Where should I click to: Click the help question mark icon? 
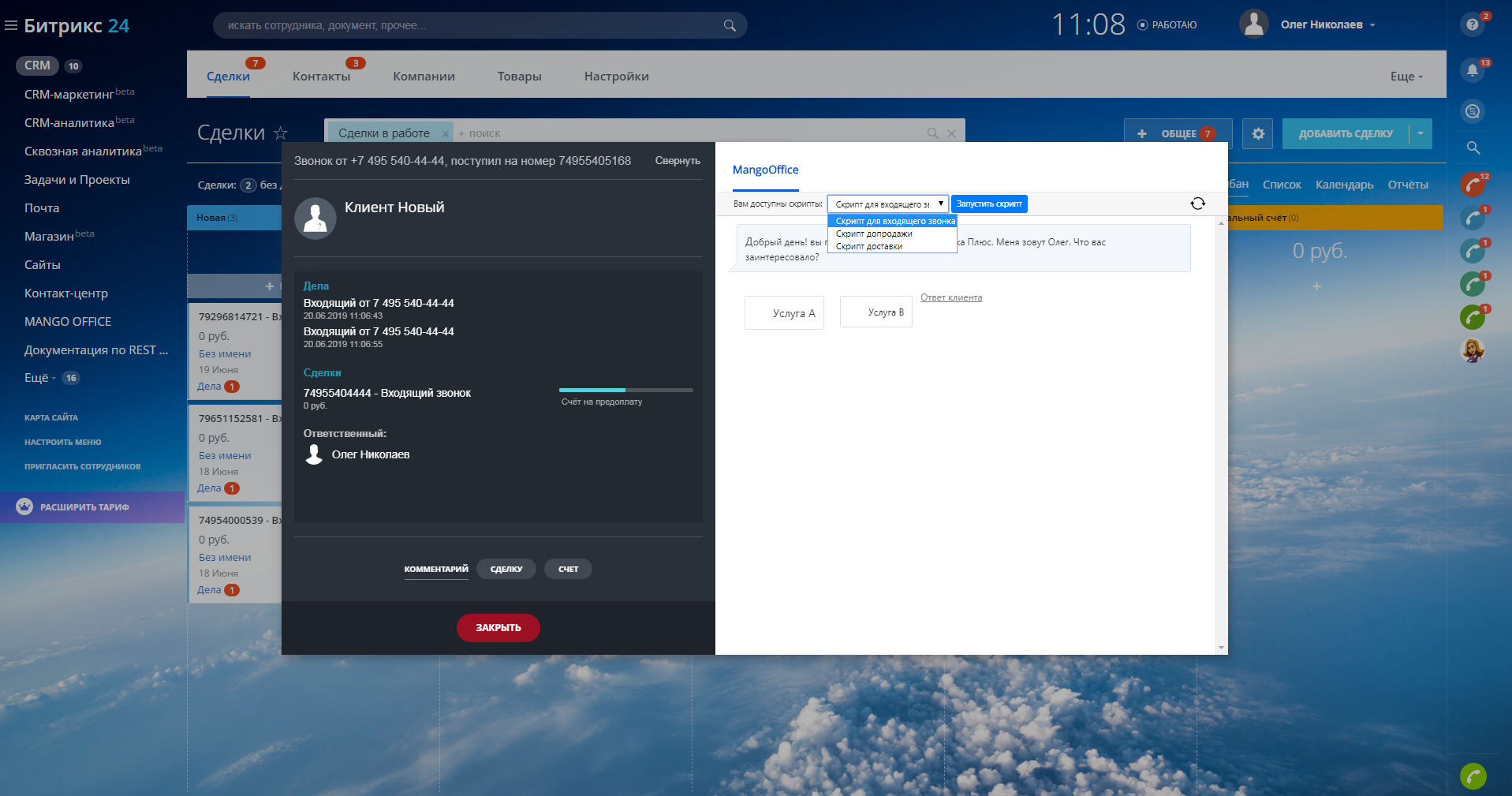tap(1472, 24)
